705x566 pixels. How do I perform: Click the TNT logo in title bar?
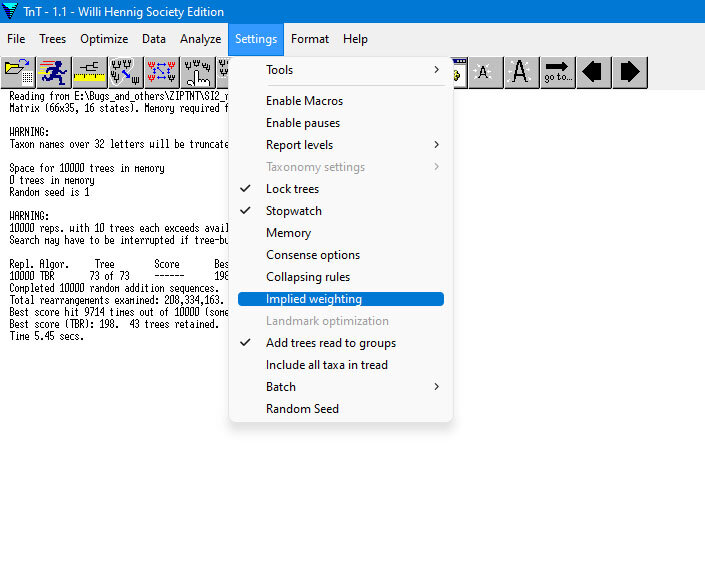(x=10, y=11)
